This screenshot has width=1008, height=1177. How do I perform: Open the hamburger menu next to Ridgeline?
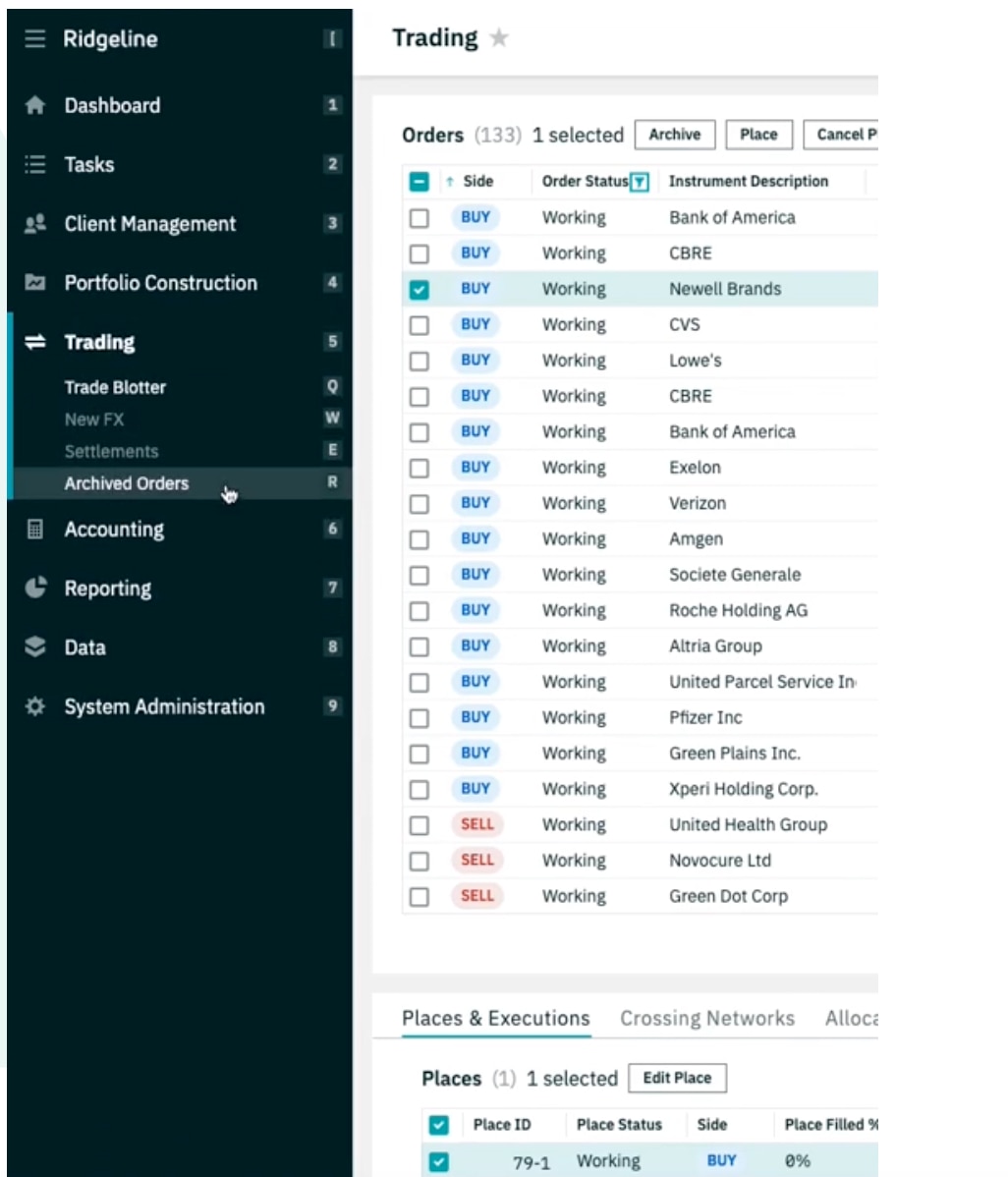coord(34,38)
